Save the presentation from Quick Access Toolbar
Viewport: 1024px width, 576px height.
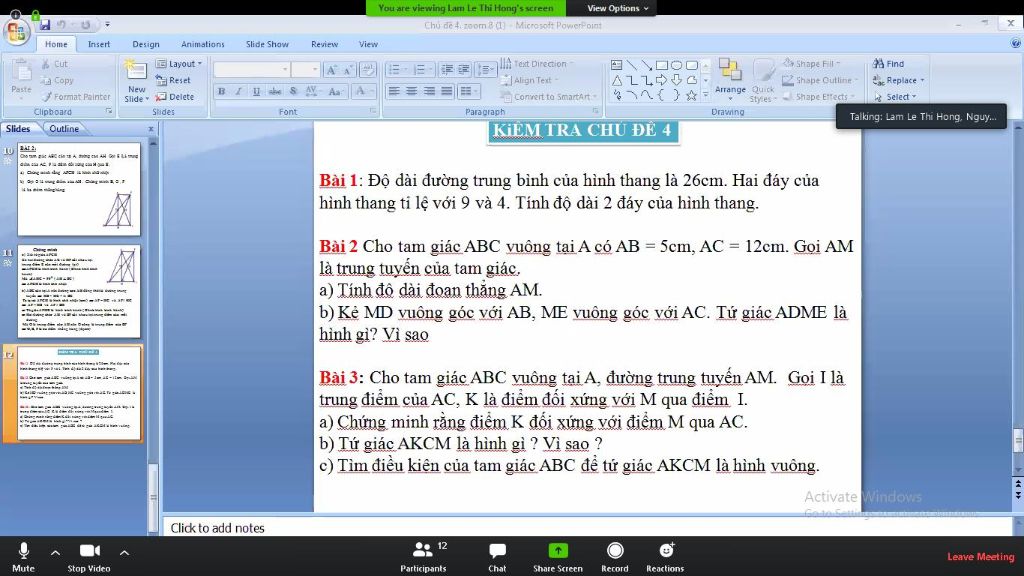click(x=44, y=25)
